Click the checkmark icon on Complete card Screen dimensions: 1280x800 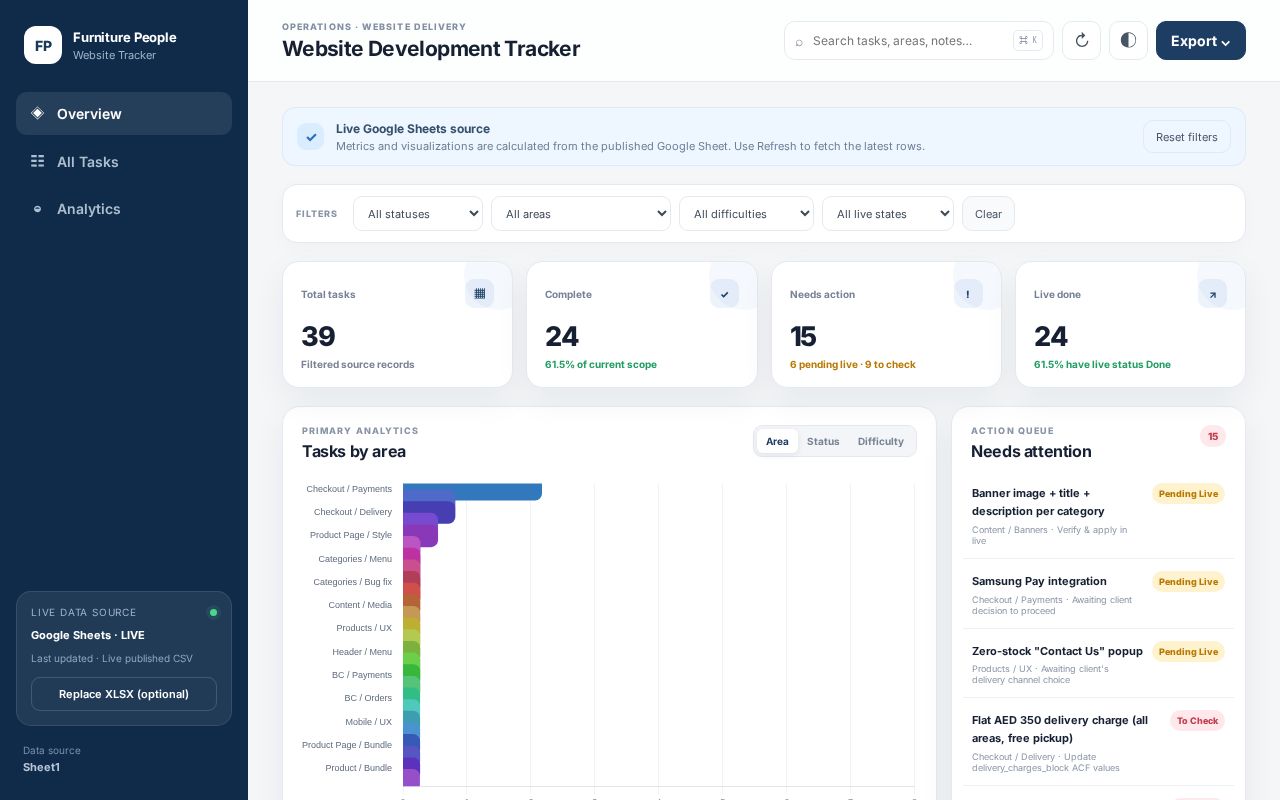(x=724, y=294)
